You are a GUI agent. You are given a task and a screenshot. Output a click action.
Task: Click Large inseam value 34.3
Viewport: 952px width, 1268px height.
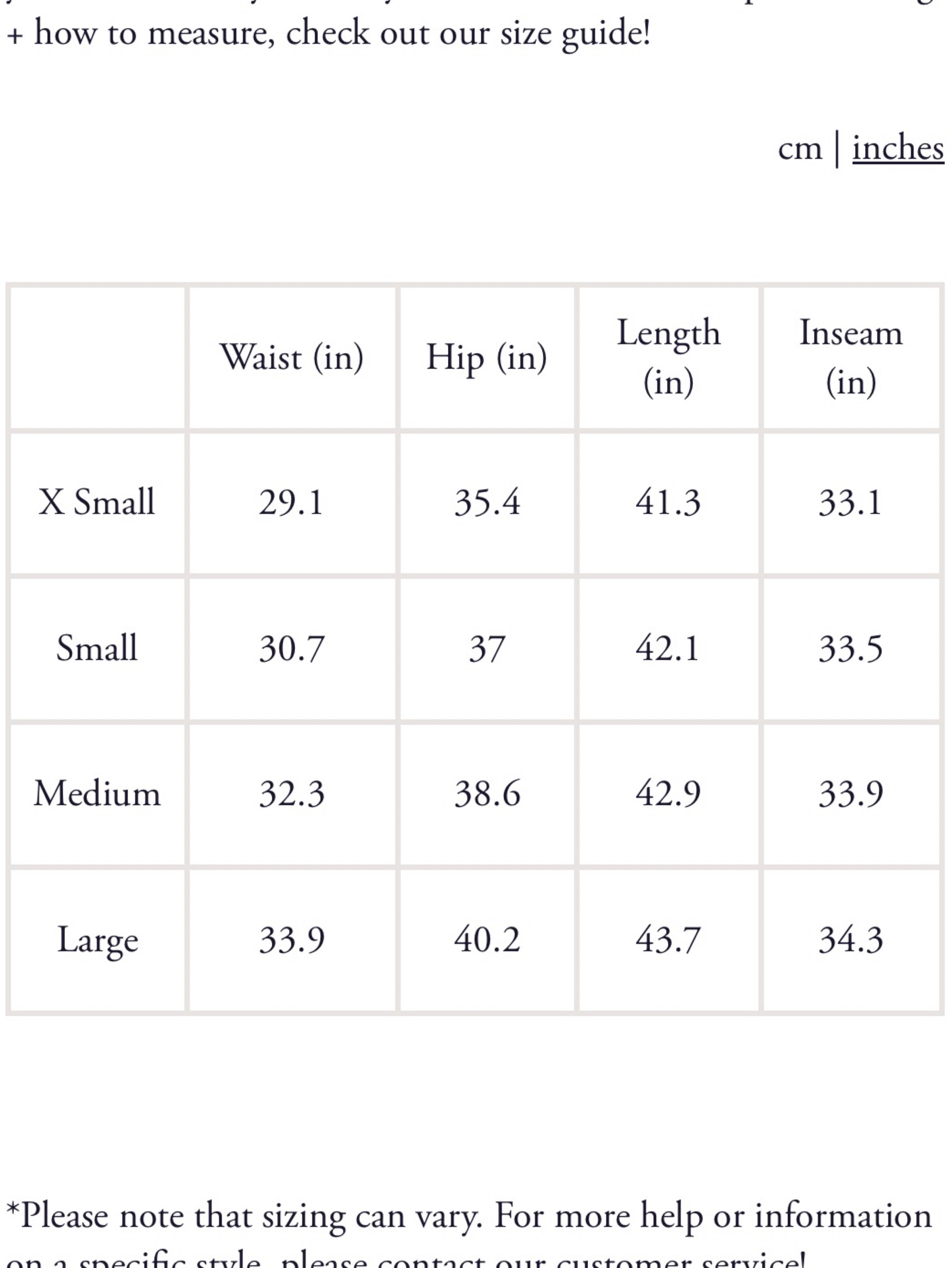(x=851, y=939)
